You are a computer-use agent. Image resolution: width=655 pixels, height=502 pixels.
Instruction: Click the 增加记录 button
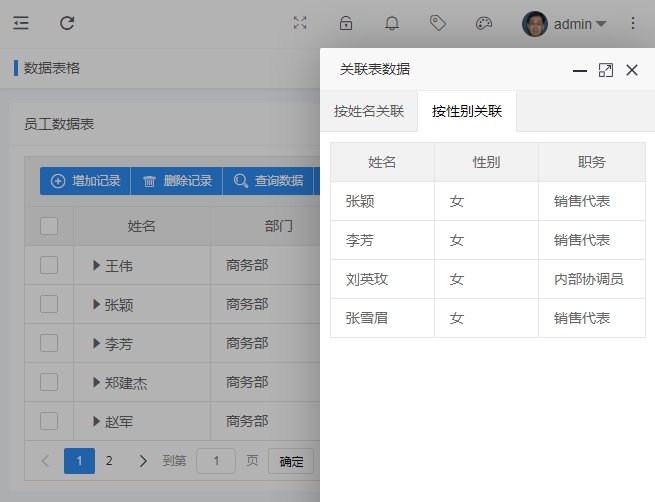tap(86, 181)
